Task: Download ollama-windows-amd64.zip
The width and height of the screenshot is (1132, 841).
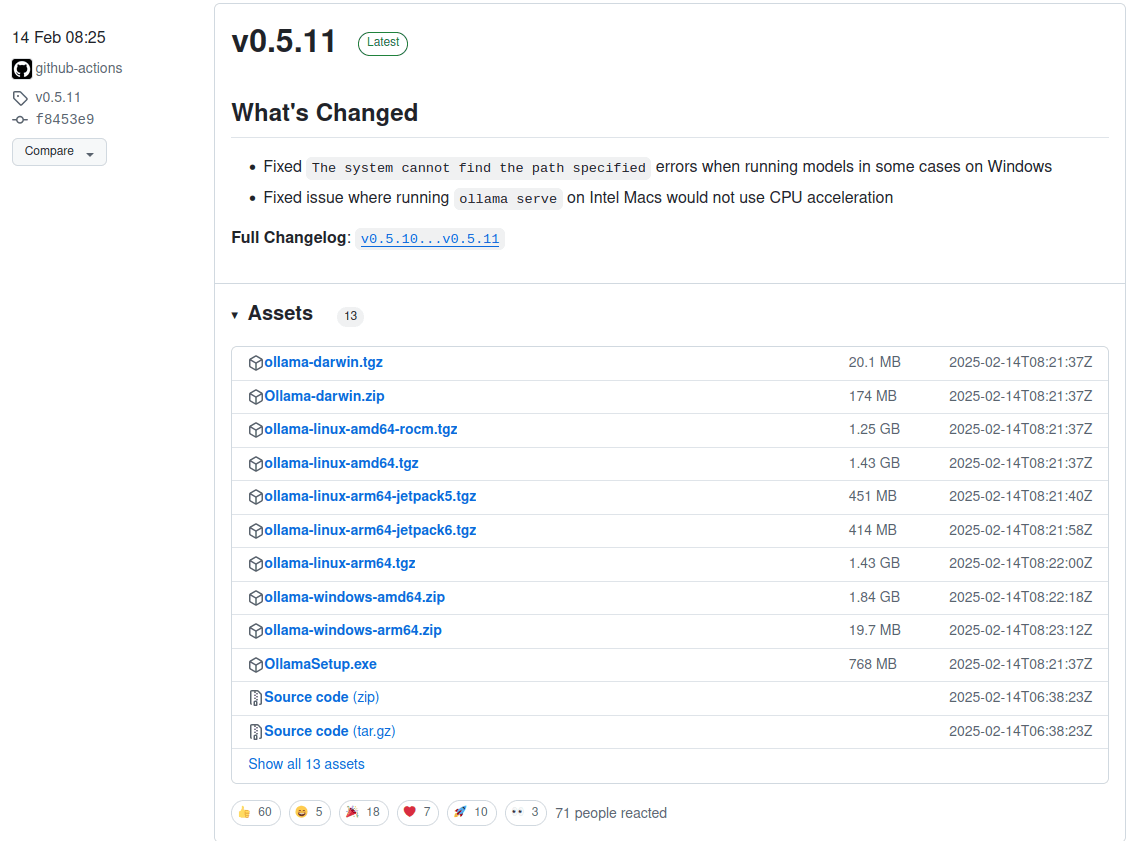Action: 354,598
